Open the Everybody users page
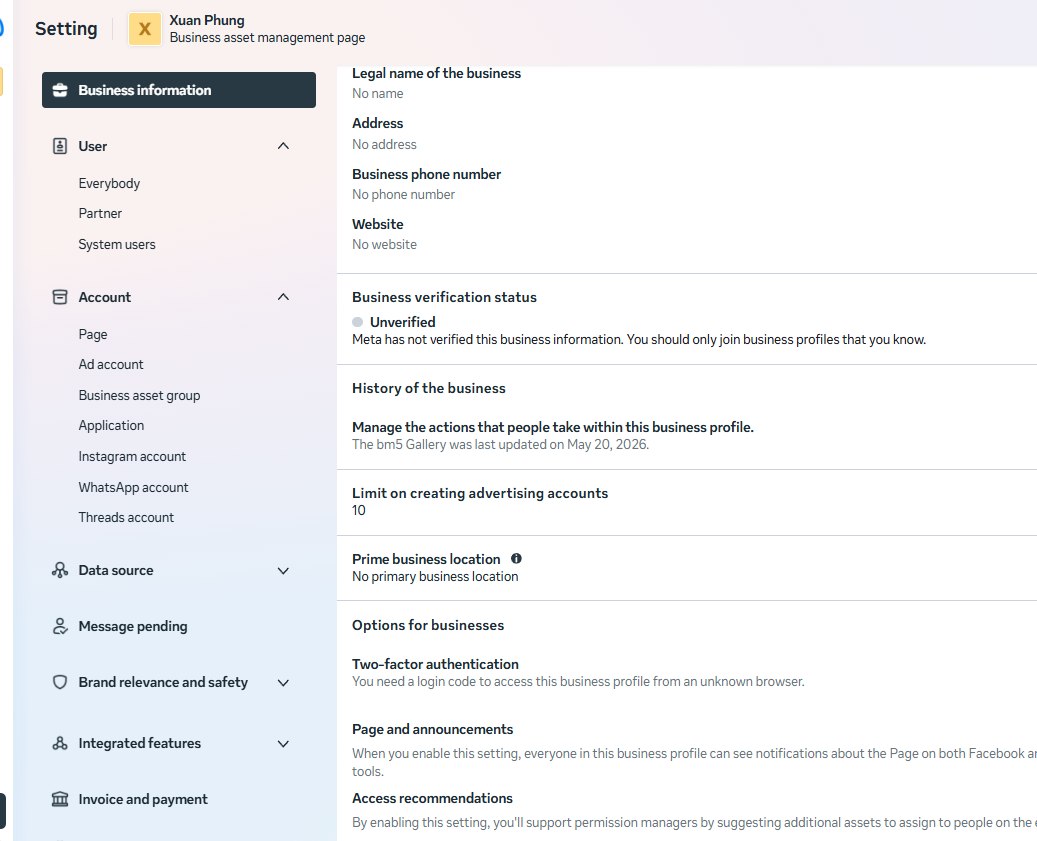The width and height of the screenshot is (1037, 841). [109, 183]
